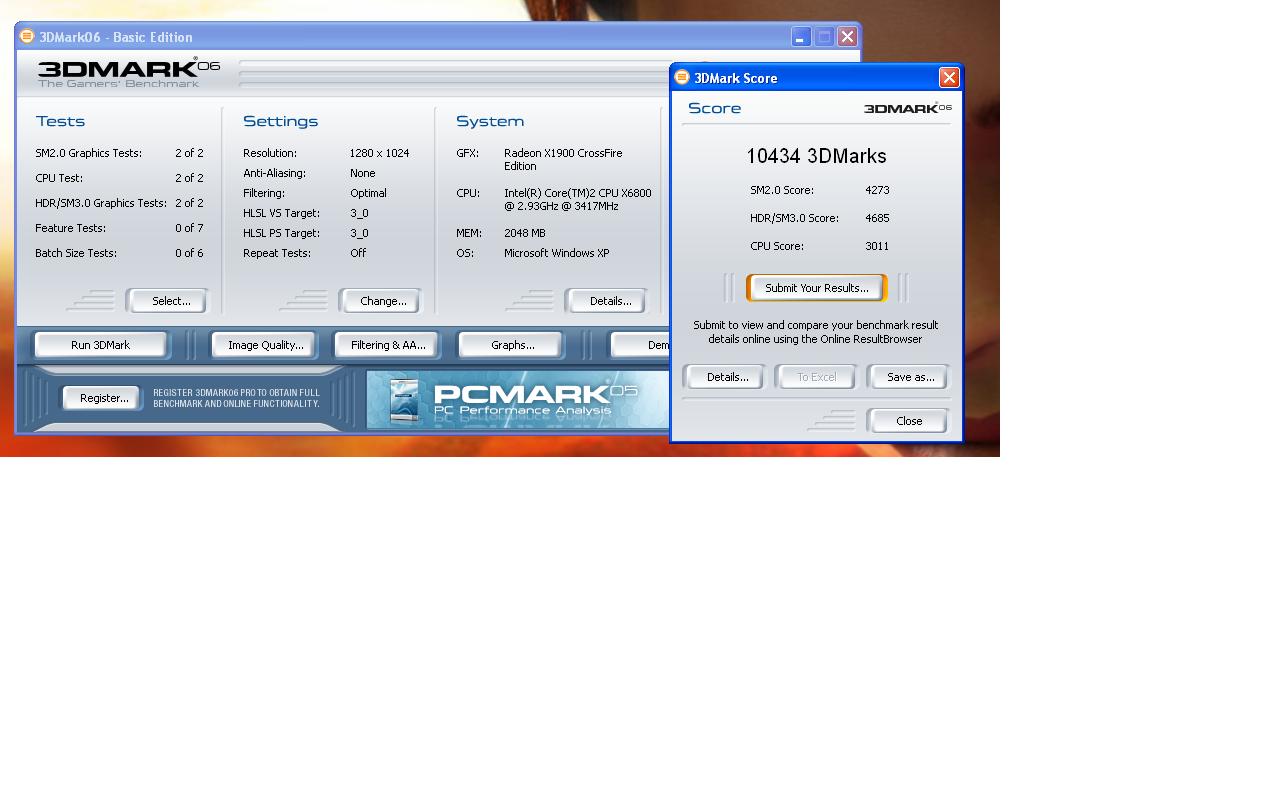The width and height of the screenshot is (1280, 800).
Task: Close 3DMark Score window with X
Action: (x=949, y=78)
